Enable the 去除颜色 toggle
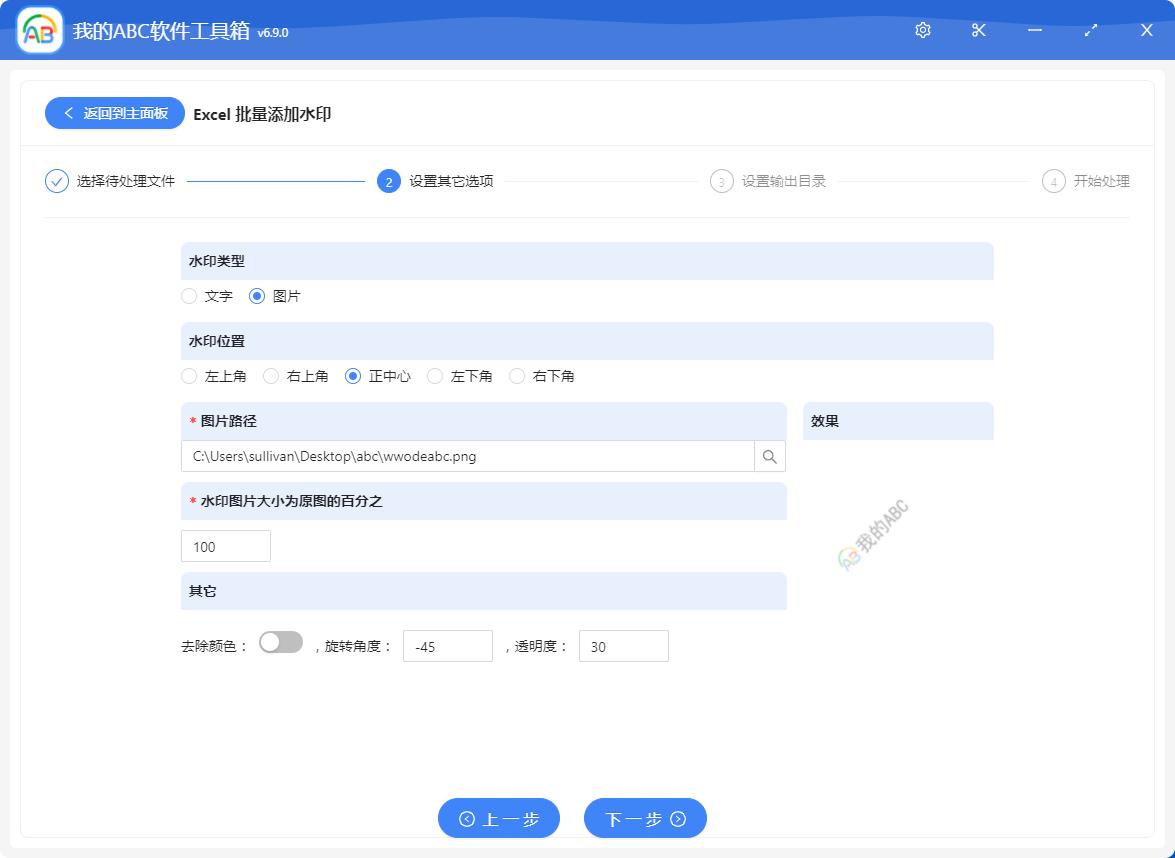The height and width of the screenshot is (858, 1175). point(281,641)
